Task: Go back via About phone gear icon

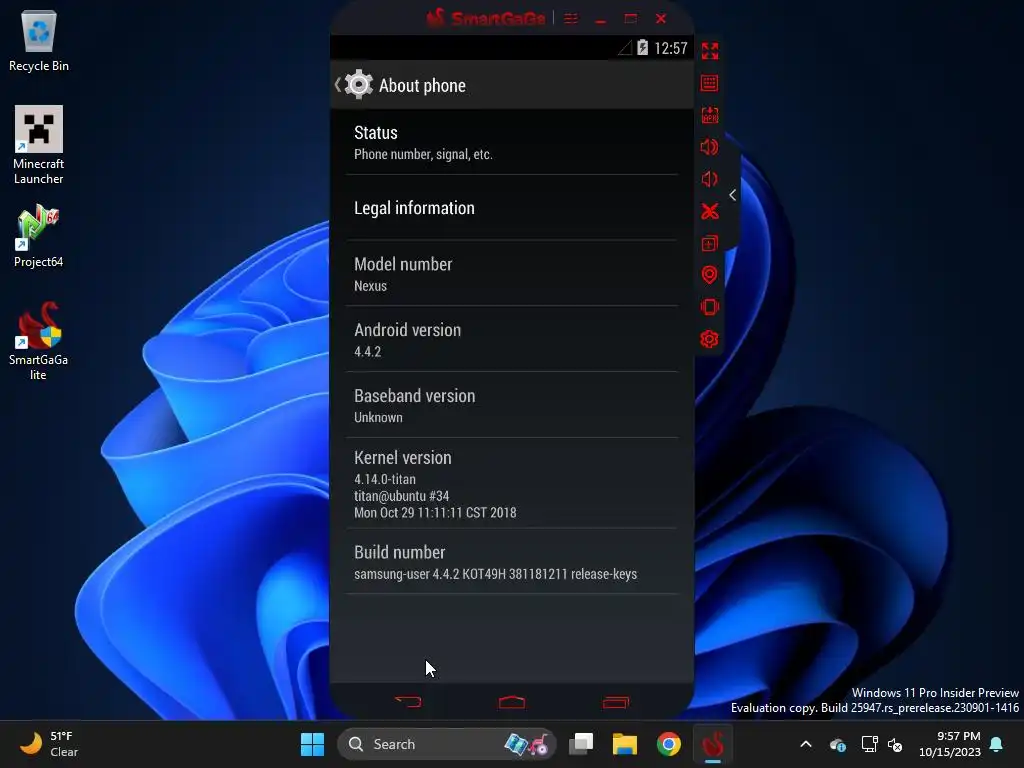Action: click(355, 85)
